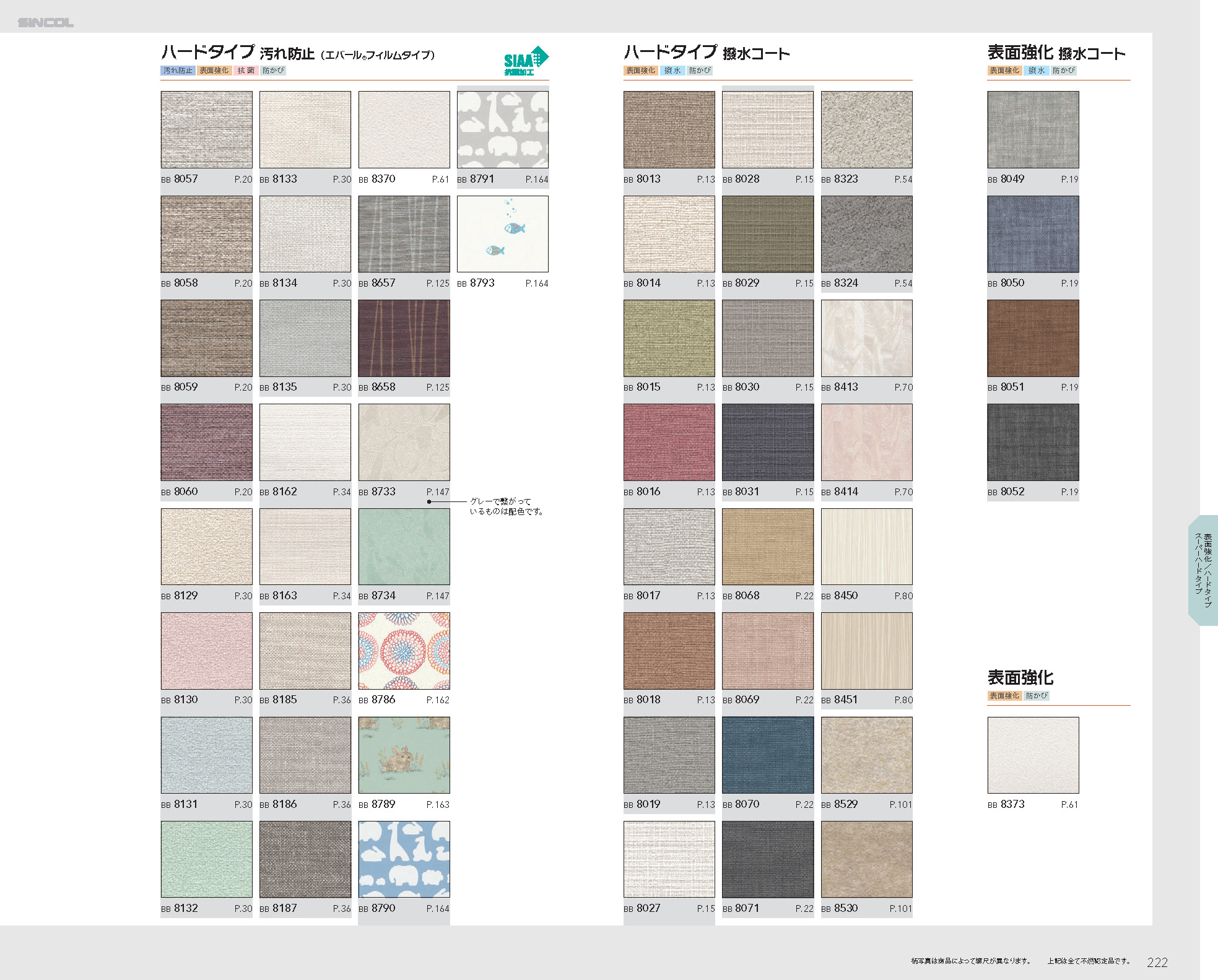Viewport: 1218px width, 980px height.
Task: Open the BB 8790 blue animal sample
Action: point(404,859)
